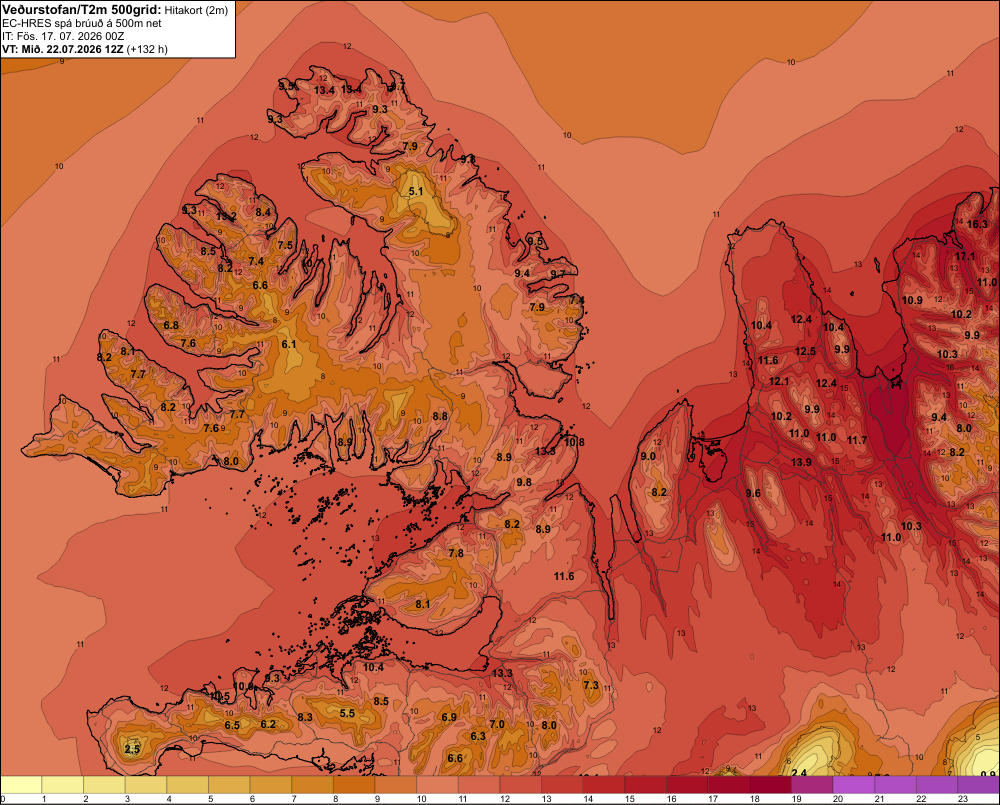This screenshot has width=1000, height=805.
Task: Click the 7.8 temperature value
Action: tap(456, 553)
